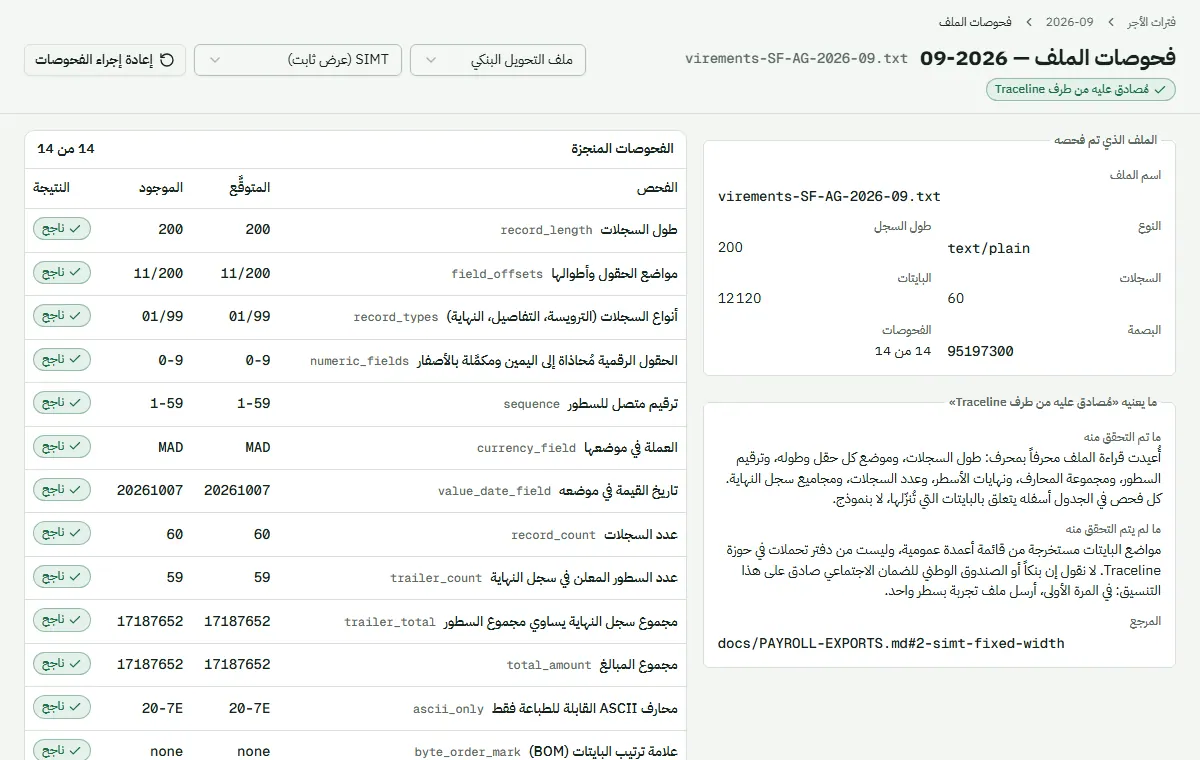Click the numeric_fields row pass badge
This screenshot has height=760, width=1200.
62,360
